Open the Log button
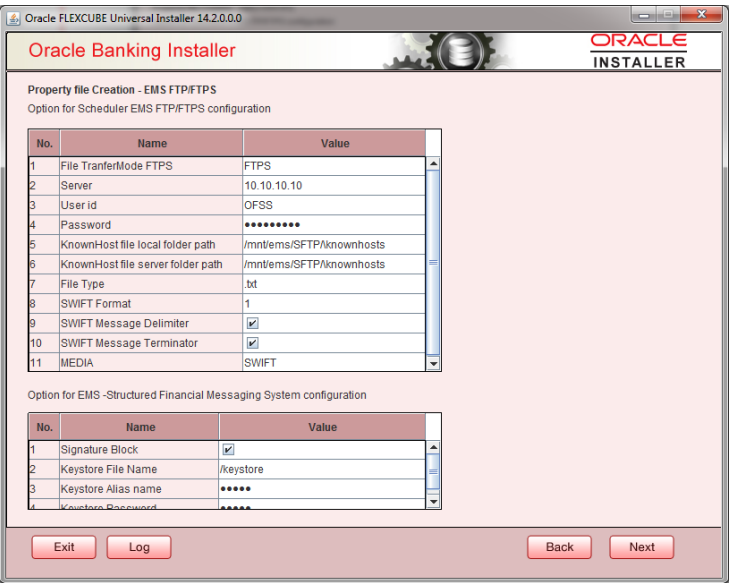The height and width of the screenshot is (583, 729). point(139,547)
